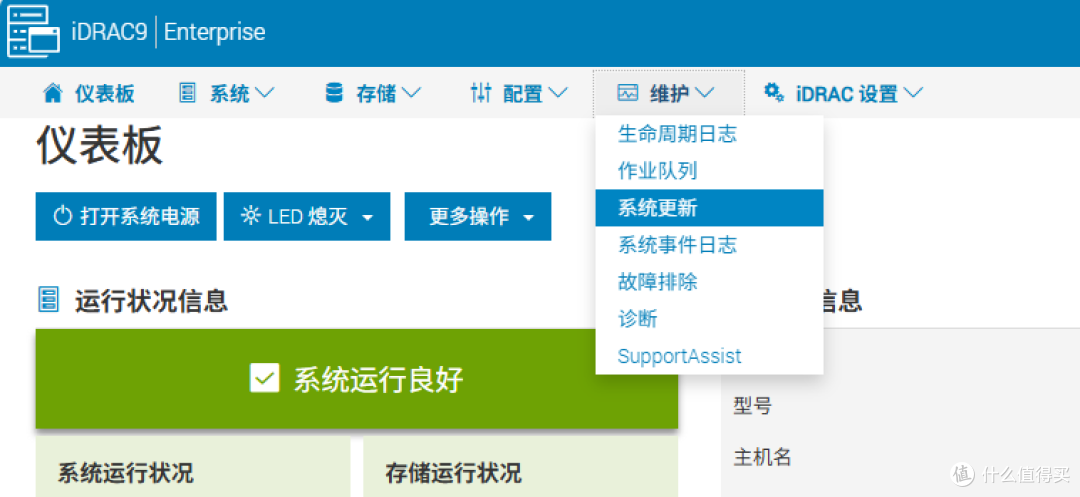The height and width of the screenshot is (497, 1080).
Task: Click the 更多操作 button label
Action: point(469,217)
